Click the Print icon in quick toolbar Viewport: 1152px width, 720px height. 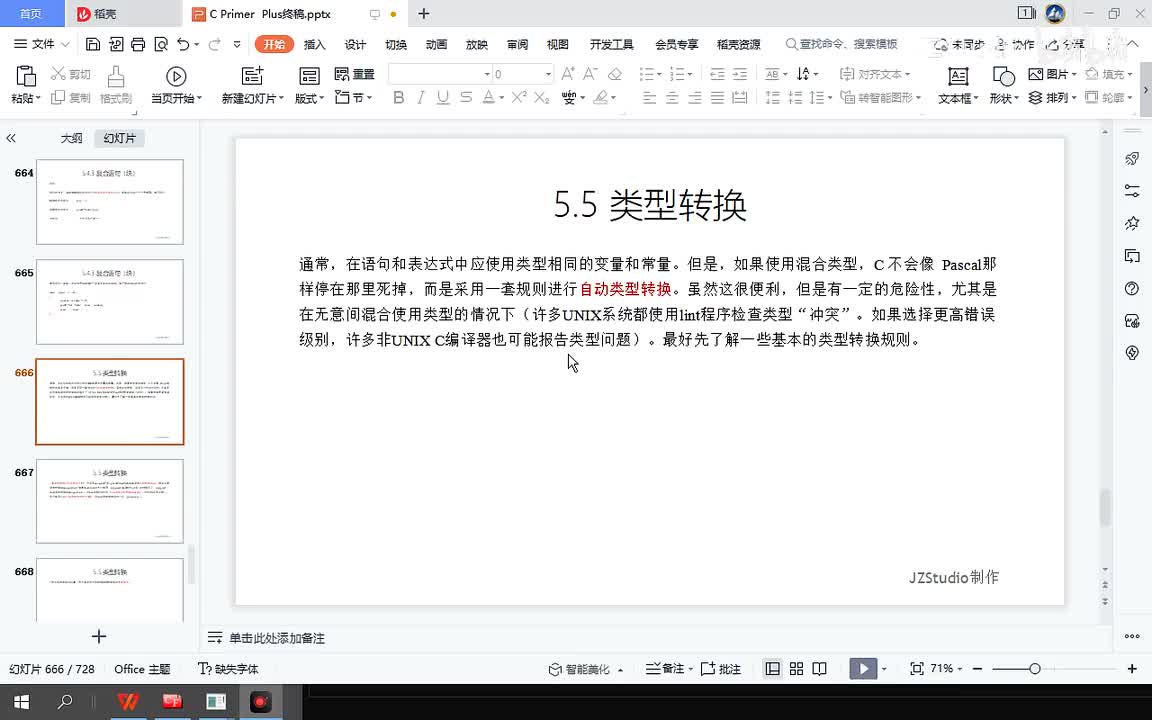(138, 44)
